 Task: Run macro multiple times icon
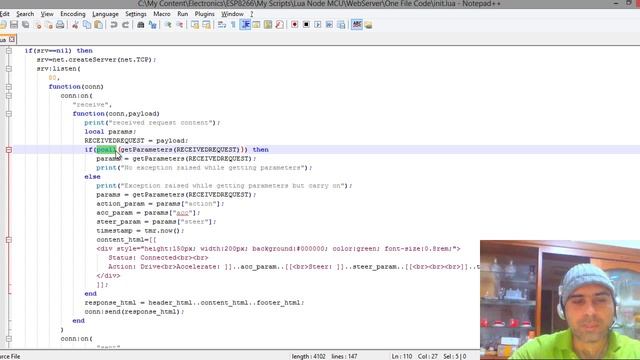(329, 25)
